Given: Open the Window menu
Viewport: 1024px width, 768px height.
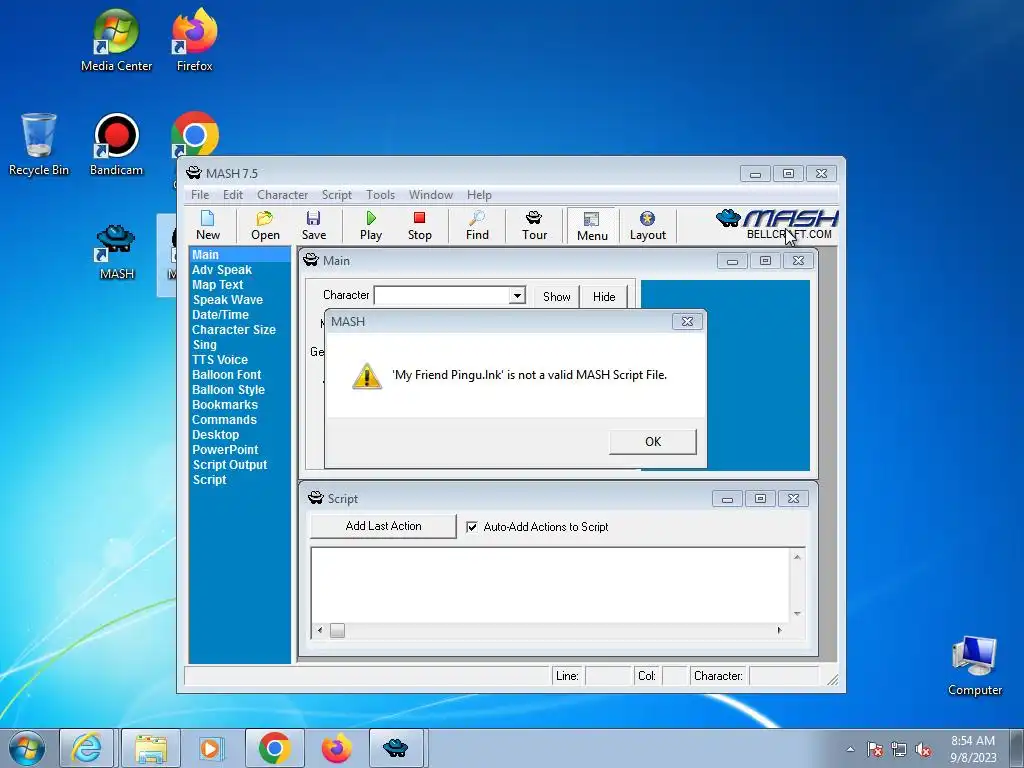Looking at the screenshot, I should point(430,195).
